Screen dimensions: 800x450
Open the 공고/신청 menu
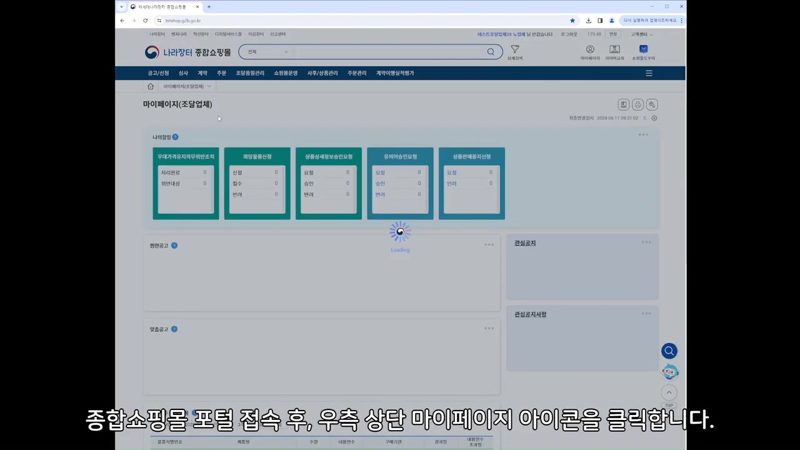pos(158,73)
